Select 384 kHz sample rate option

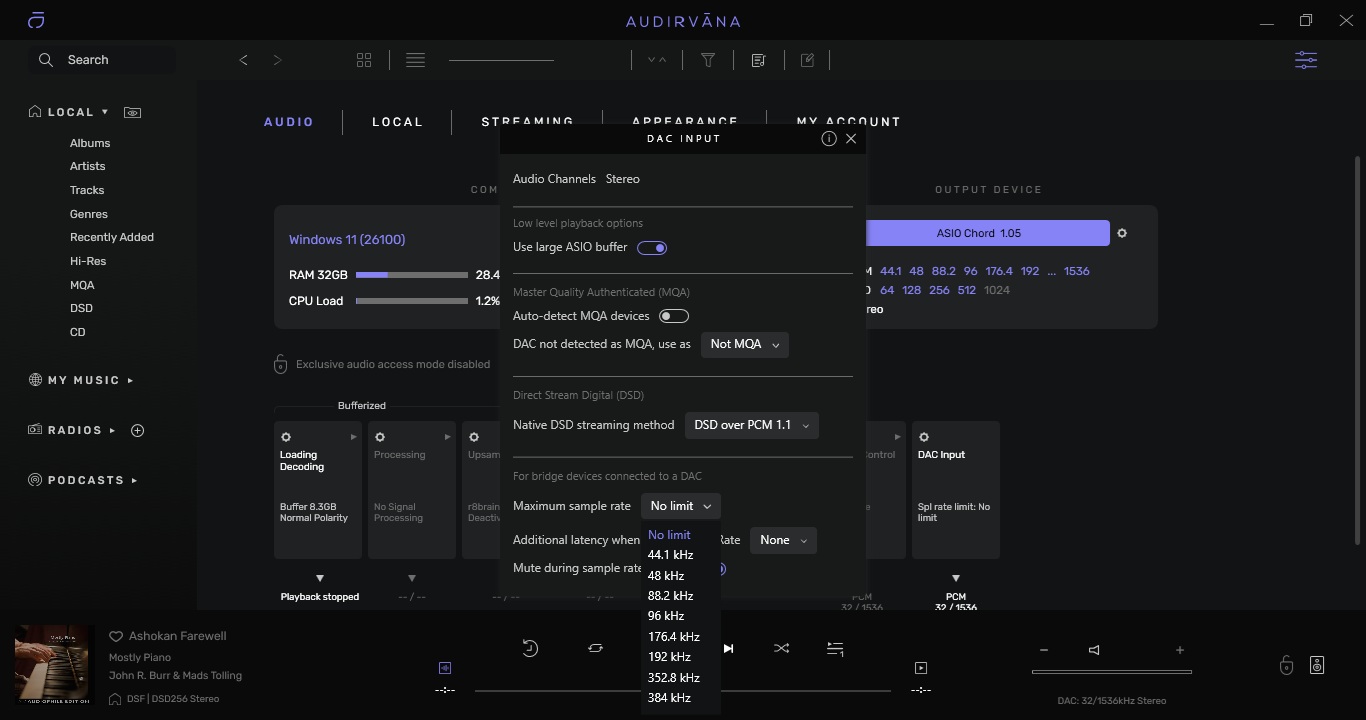[669, 698]
